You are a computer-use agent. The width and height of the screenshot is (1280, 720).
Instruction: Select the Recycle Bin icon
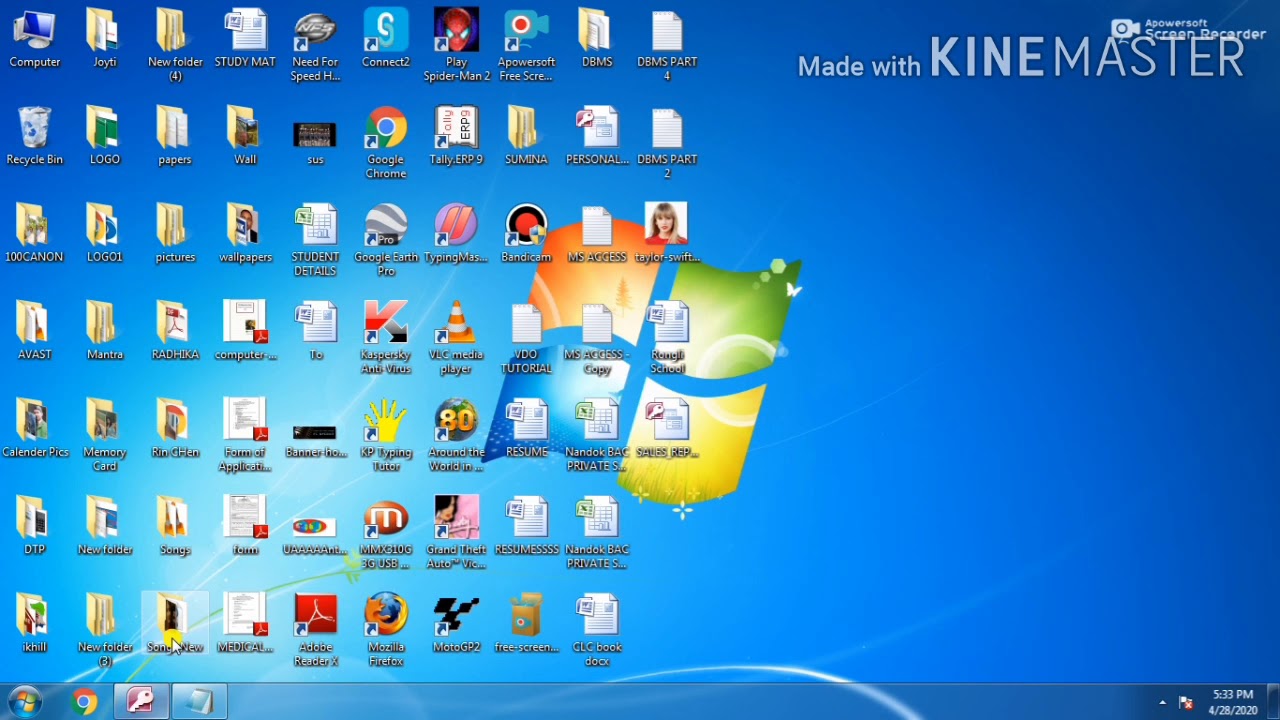coord(35,137)
